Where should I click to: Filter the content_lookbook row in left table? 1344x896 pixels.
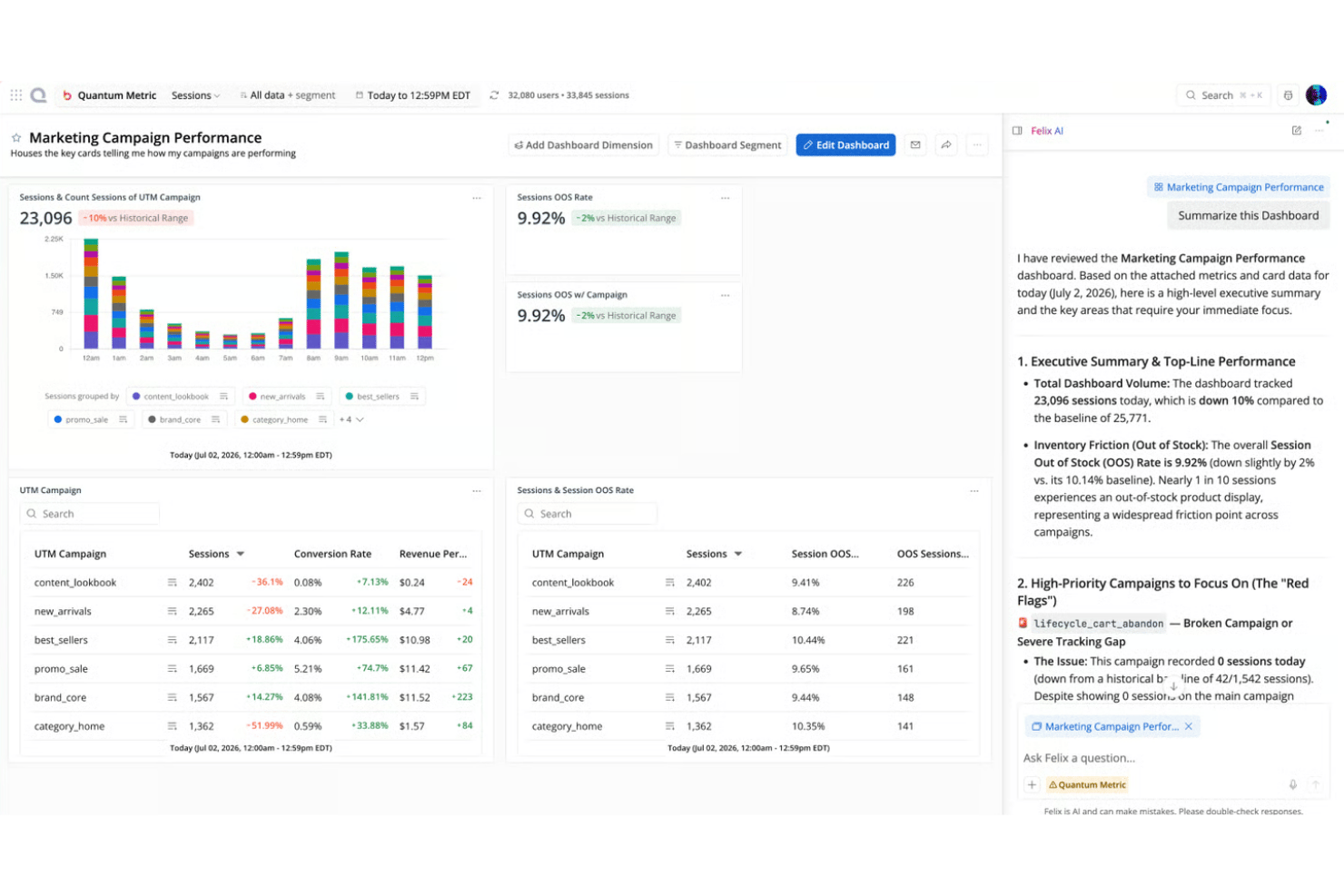point(172,583)
